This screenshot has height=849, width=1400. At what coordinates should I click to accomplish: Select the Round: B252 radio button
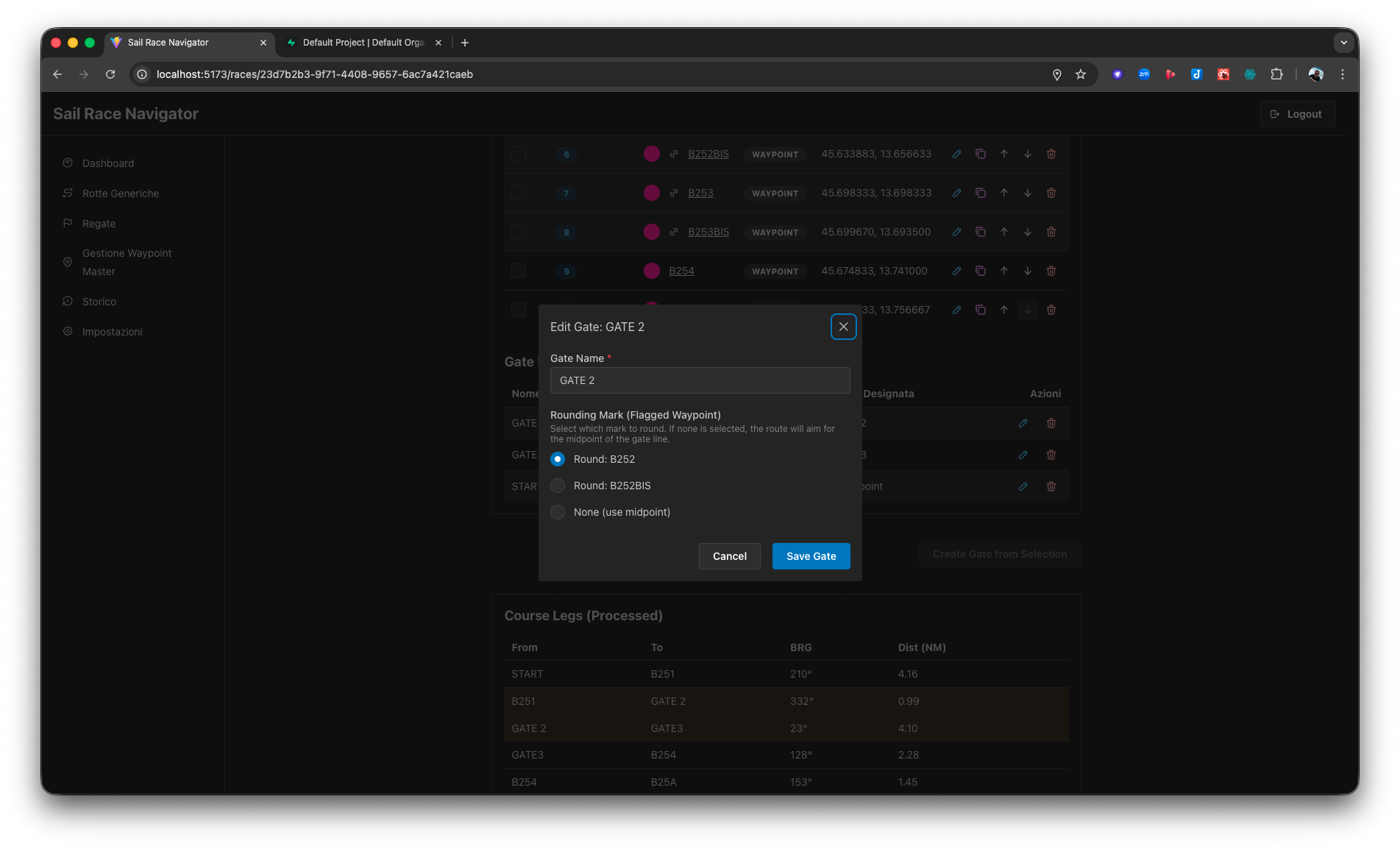pyautogui.click(x=558, y=459)
